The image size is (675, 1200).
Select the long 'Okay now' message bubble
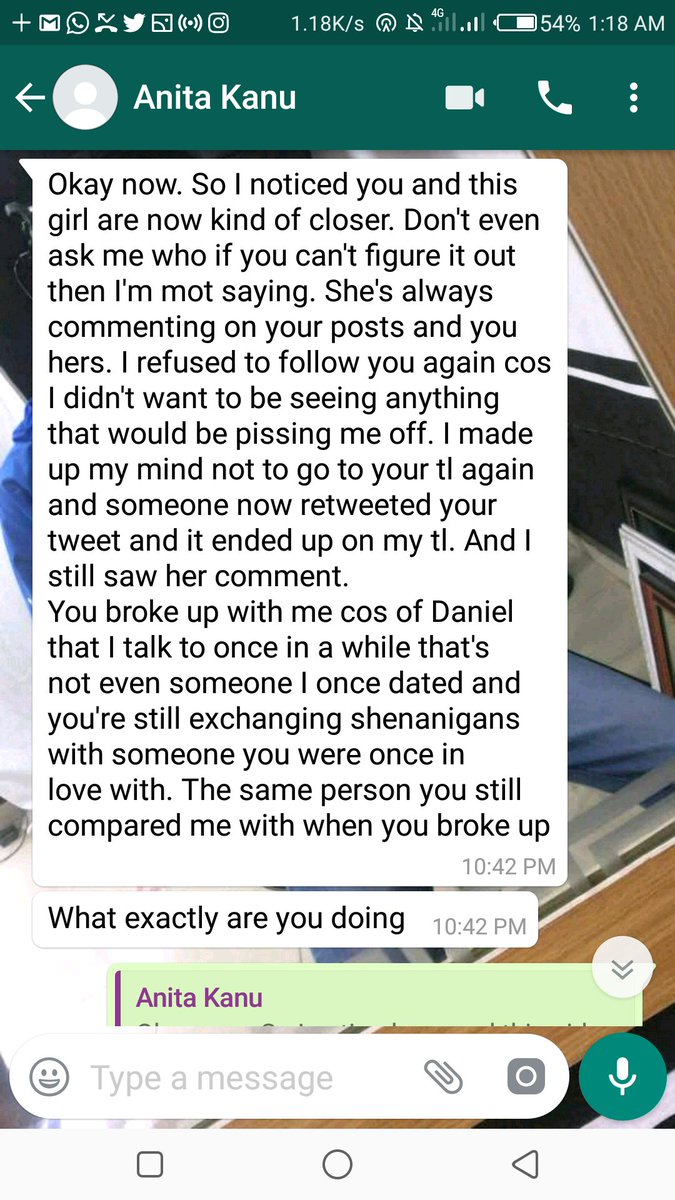[300, 521]
